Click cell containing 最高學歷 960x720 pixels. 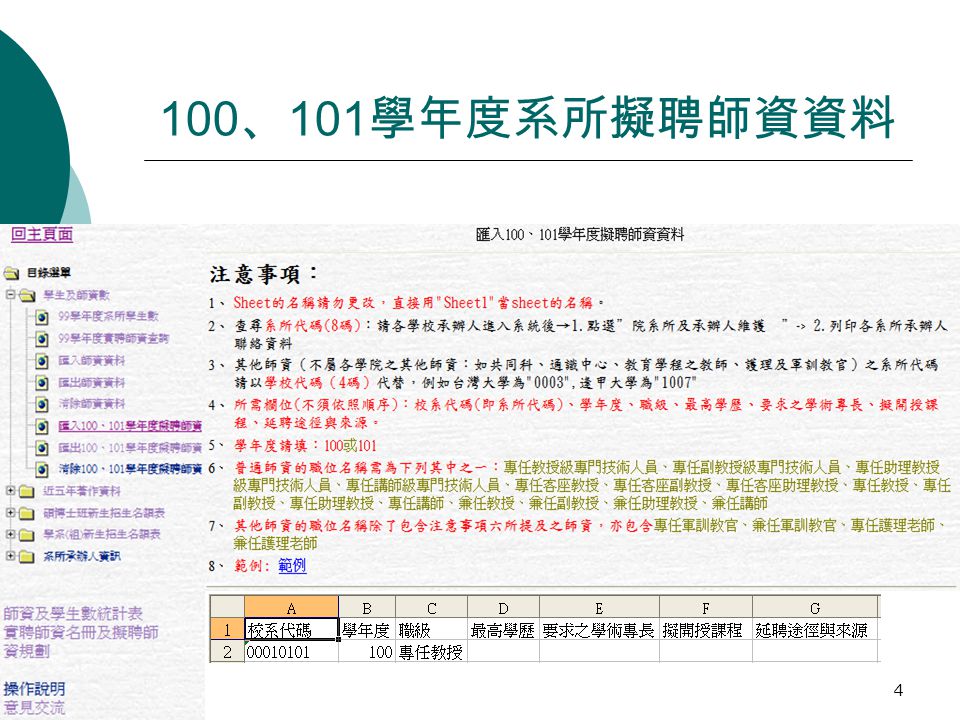tap(503, 630)
